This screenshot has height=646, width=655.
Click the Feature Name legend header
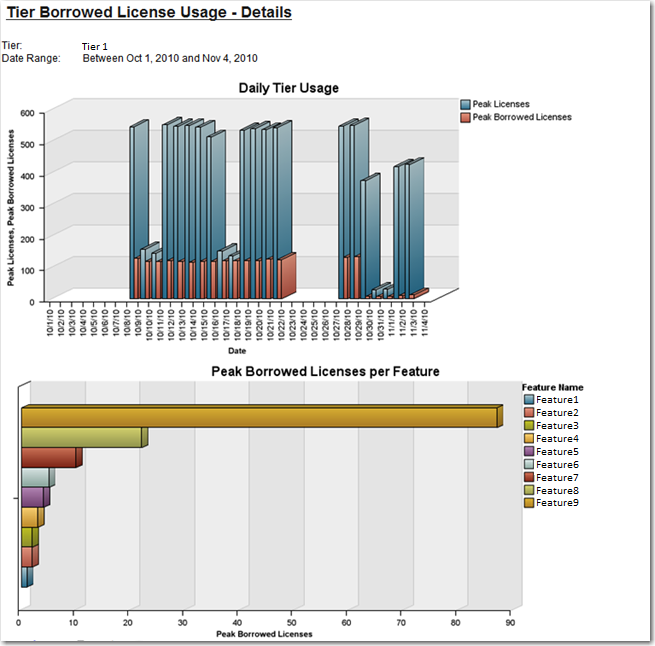pyautogui.click(x=552, y=387)
